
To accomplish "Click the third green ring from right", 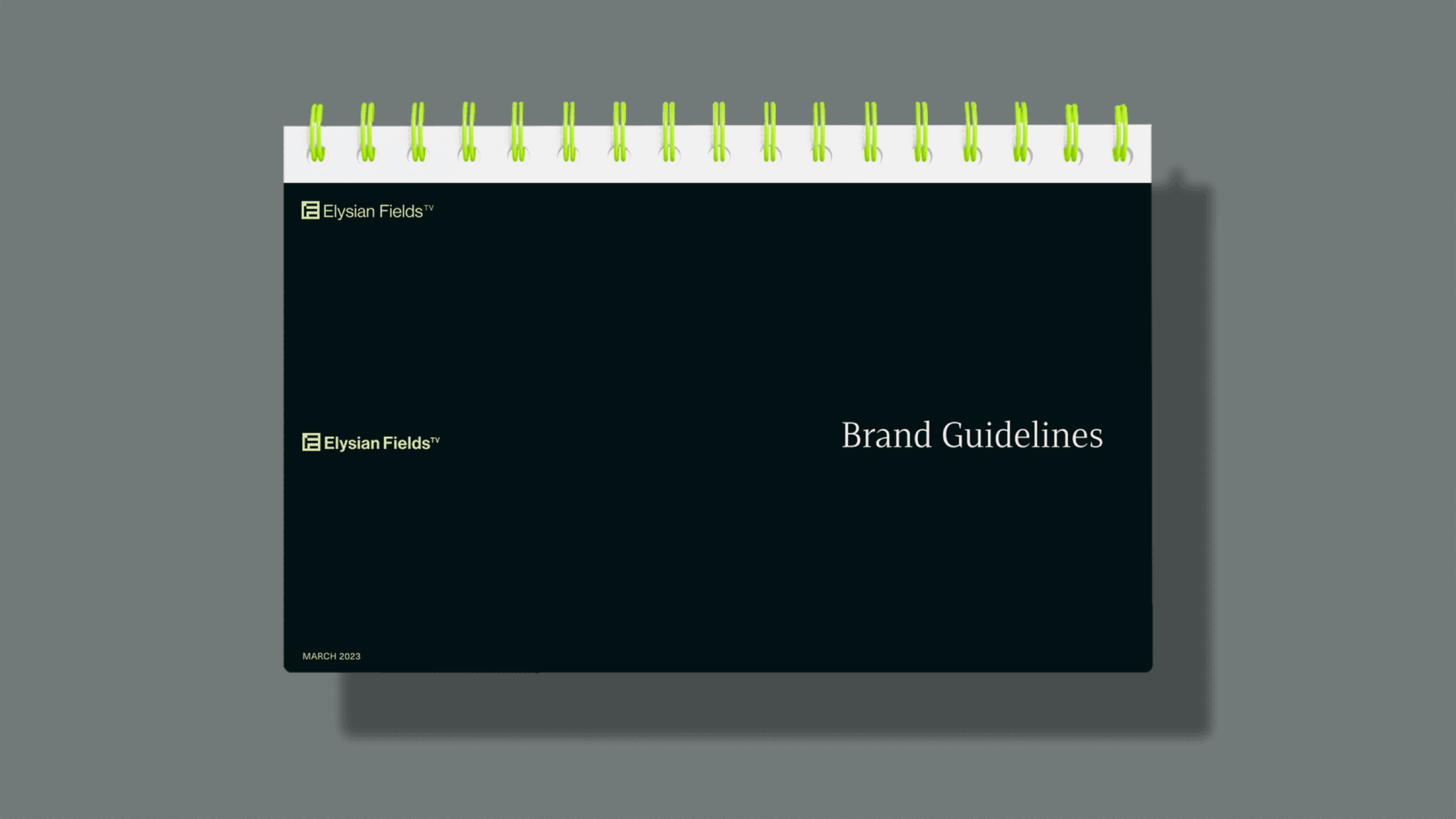I will coord(1021,132).
